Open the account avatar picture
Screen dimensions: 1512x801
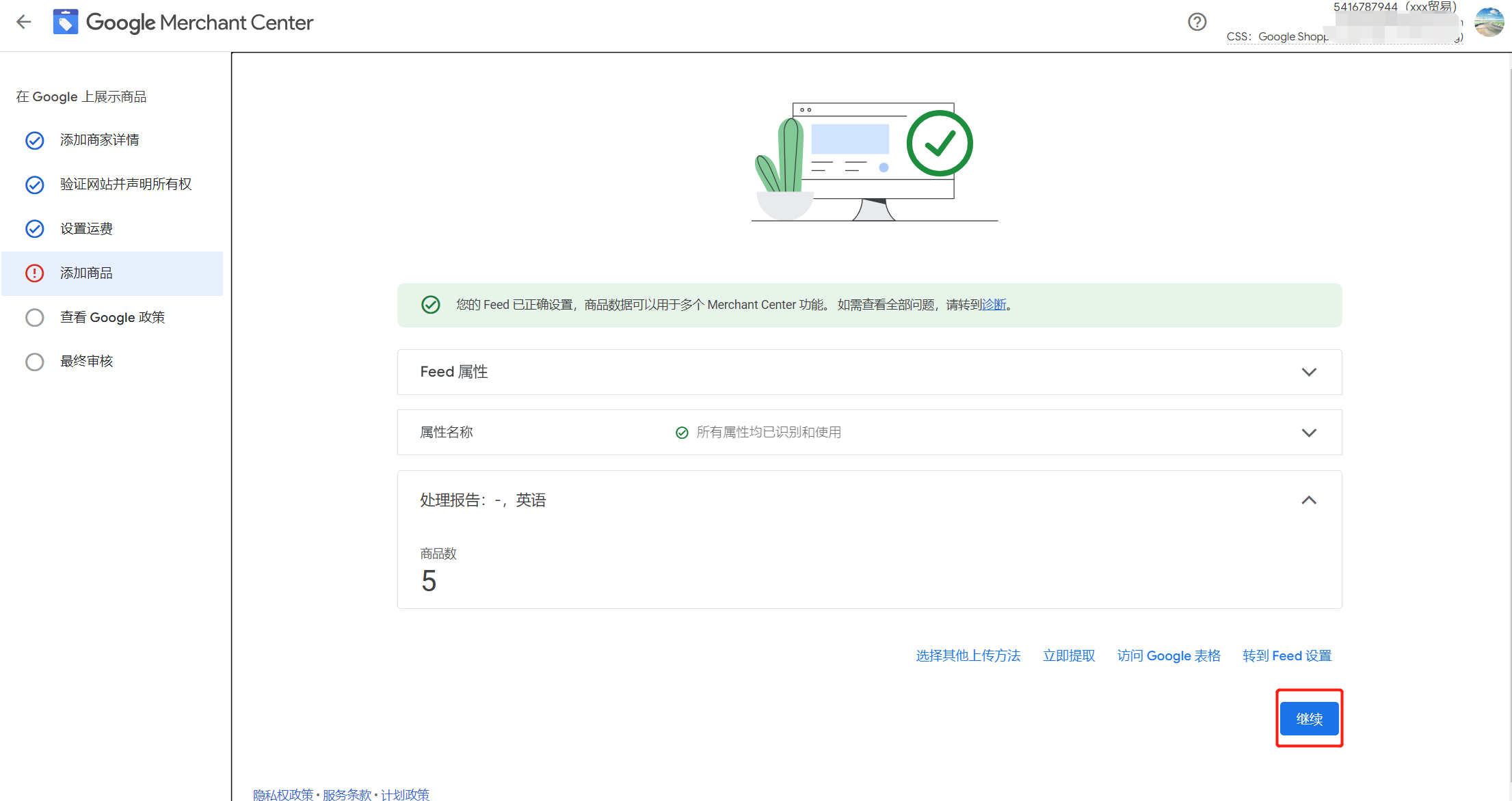point(1489,22)
